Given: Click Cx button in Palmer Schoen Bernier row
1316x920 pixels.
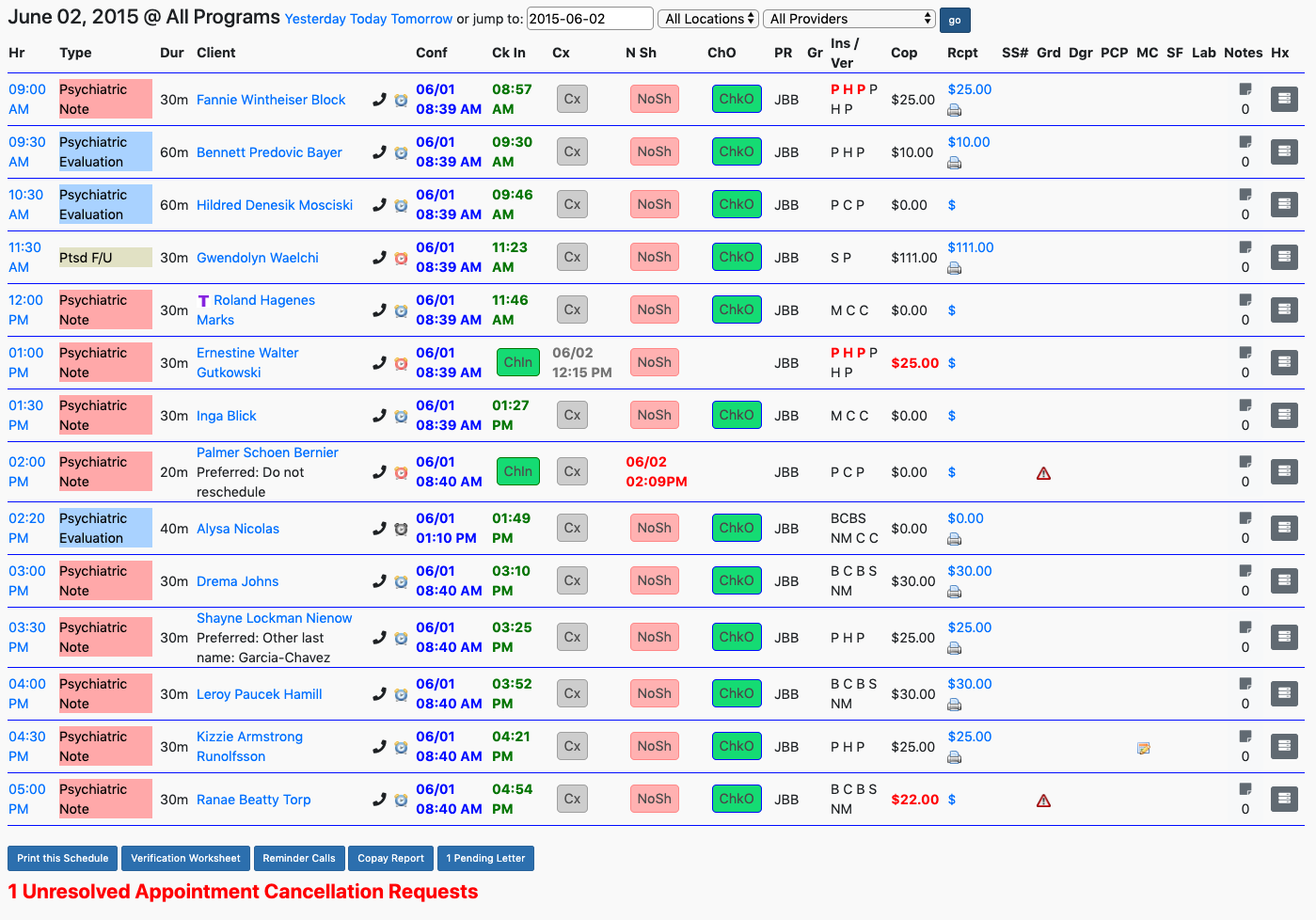Looking at the screenshot, I should tap(572, 471).
